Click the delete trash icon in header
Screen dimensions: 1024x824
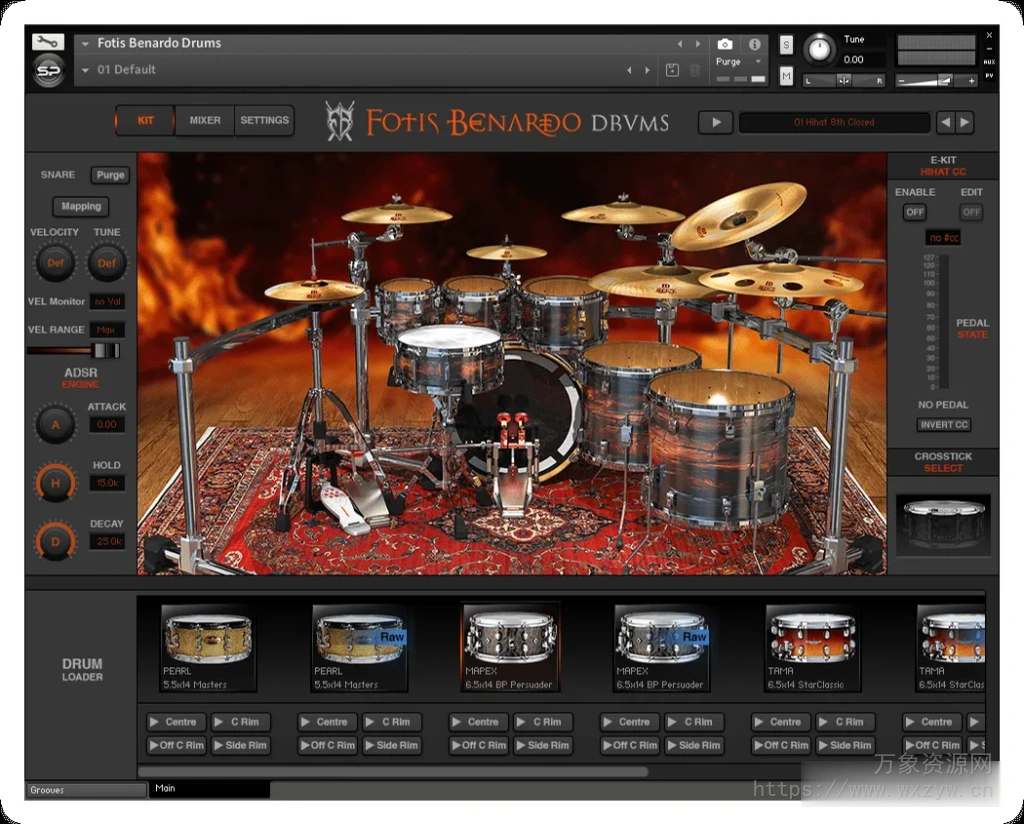694,70
